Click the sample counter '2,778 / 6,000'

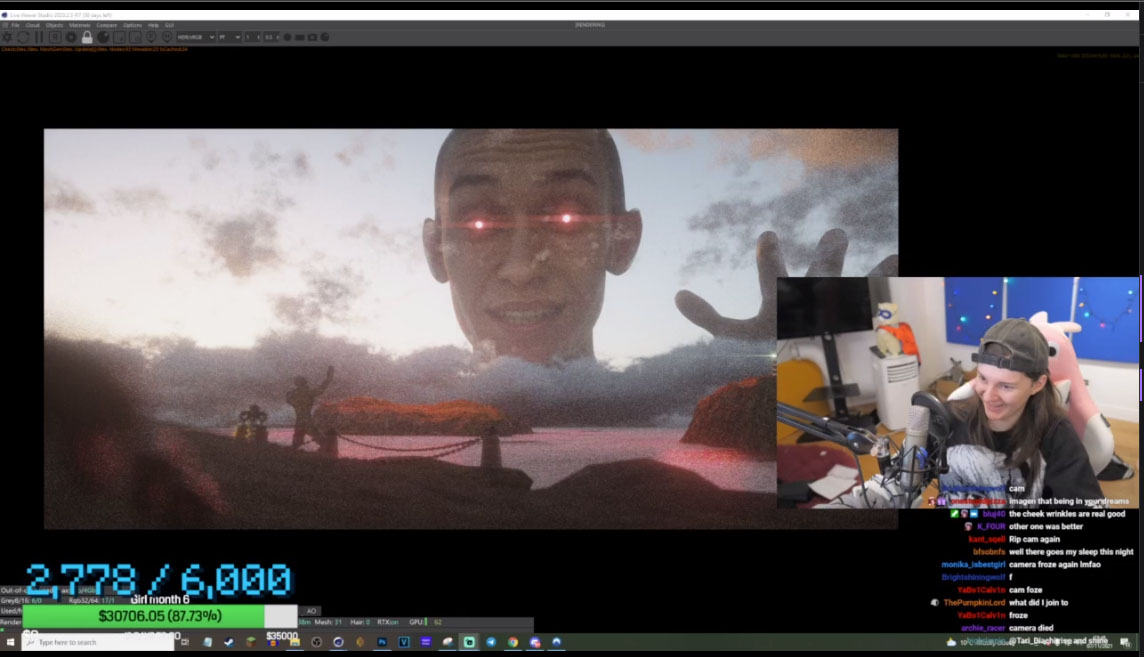point(158,580)
